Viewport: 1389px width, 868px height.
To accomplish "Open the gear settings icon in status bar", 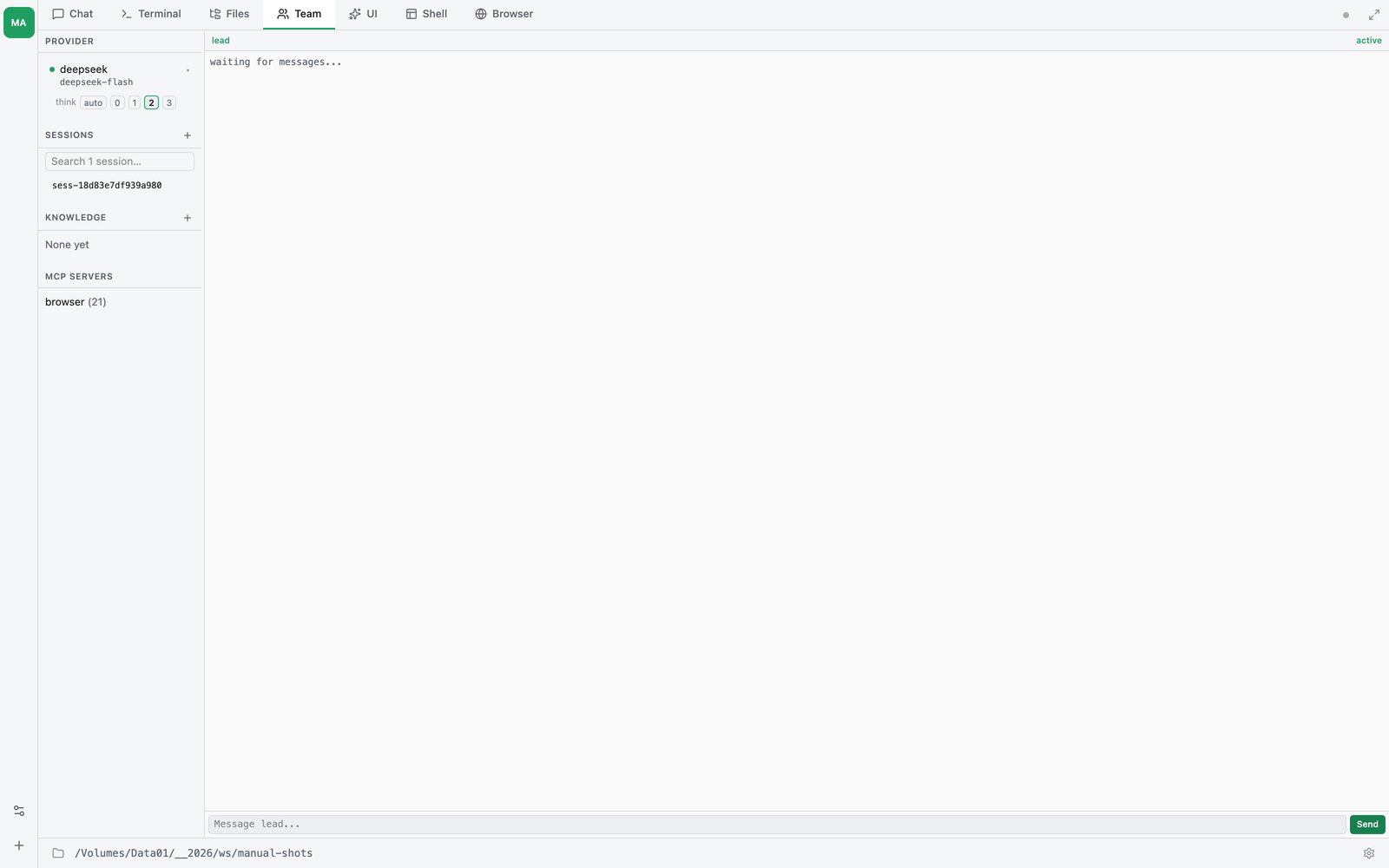I will pyautogui.click(x=1369, y=853).
